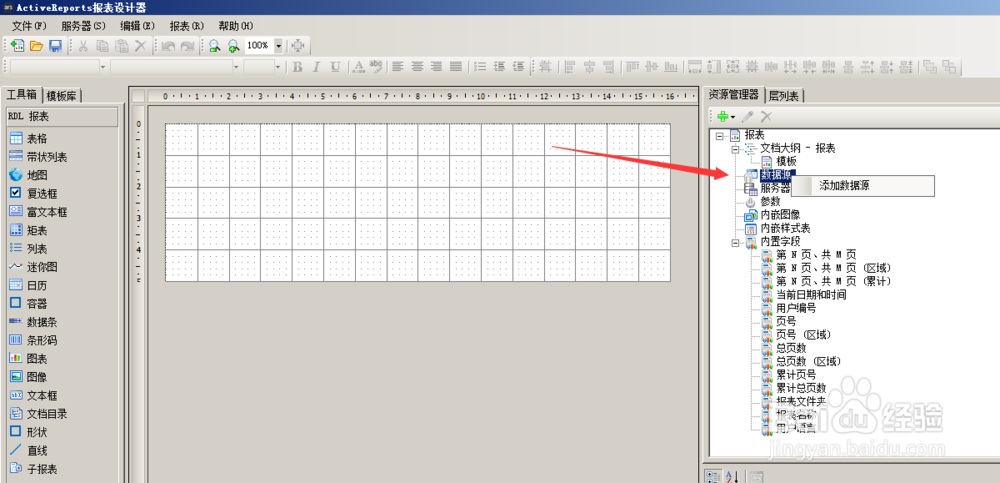Open the 文件(F) menu
This screenshot has width=1000, height=483.
[x=29, y=26]
